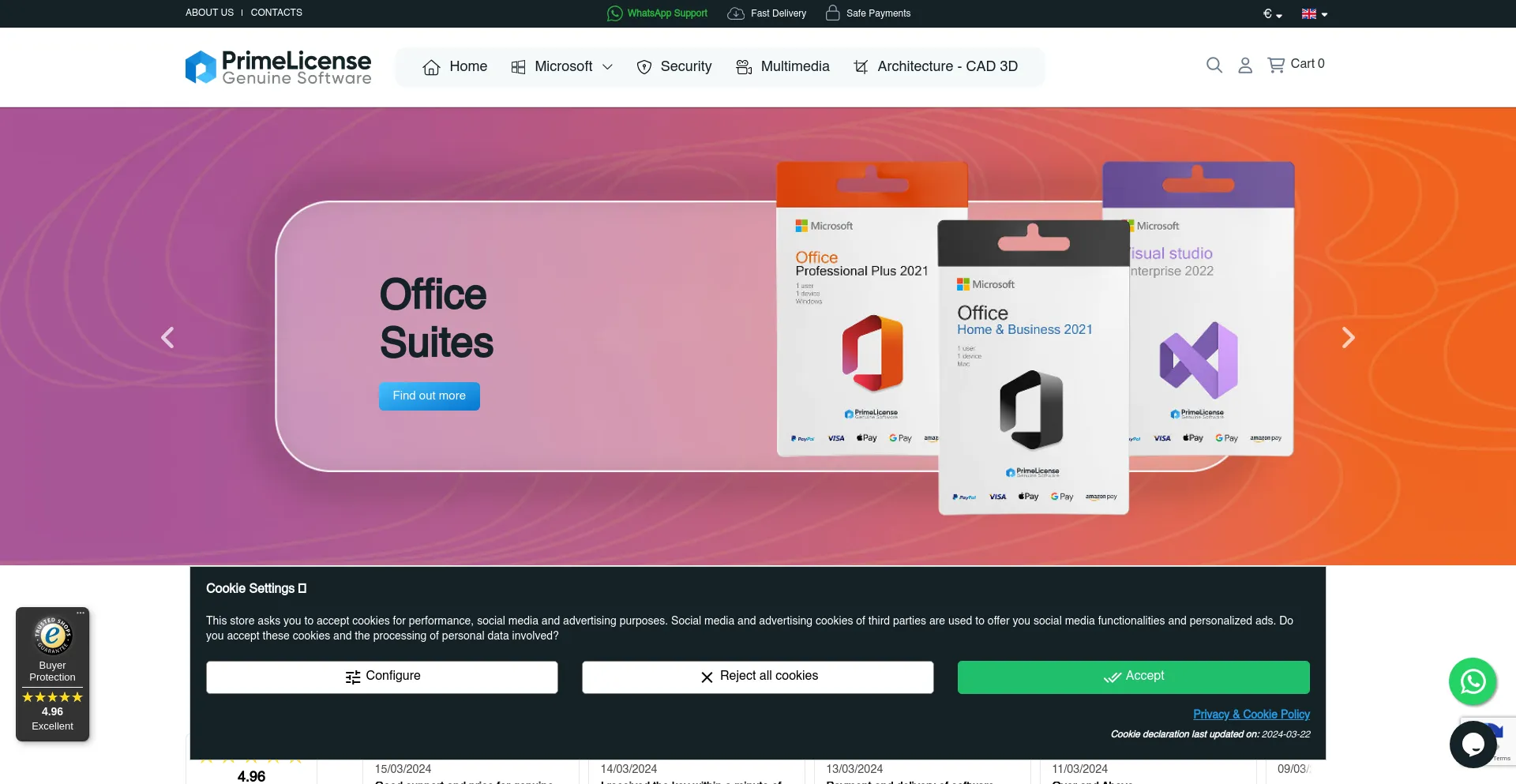1516x784 pixels.
Task: Accept all cookies
Action: click(x=1133, y=677)
